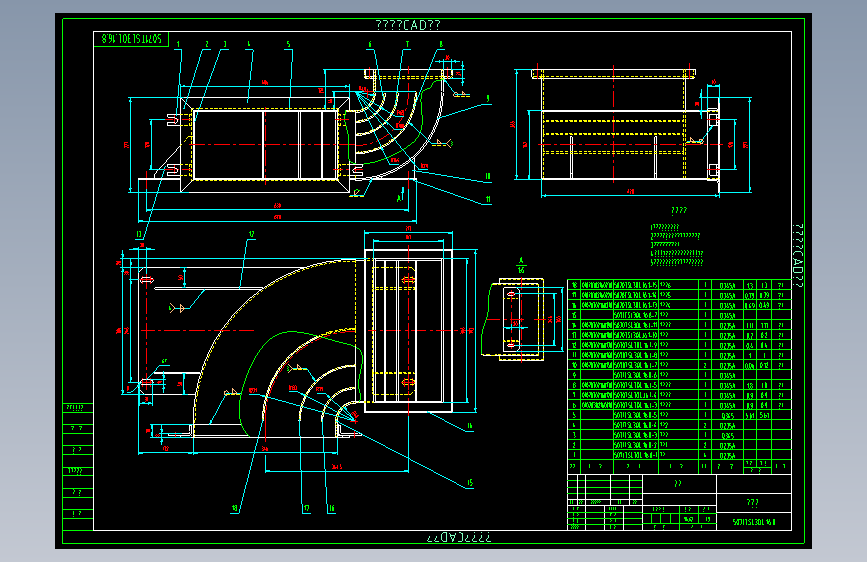Click balloon callout number 8 above the elbow flange
Image resolution: width=867 pixels, height=562 pixels.
[441, 44]
